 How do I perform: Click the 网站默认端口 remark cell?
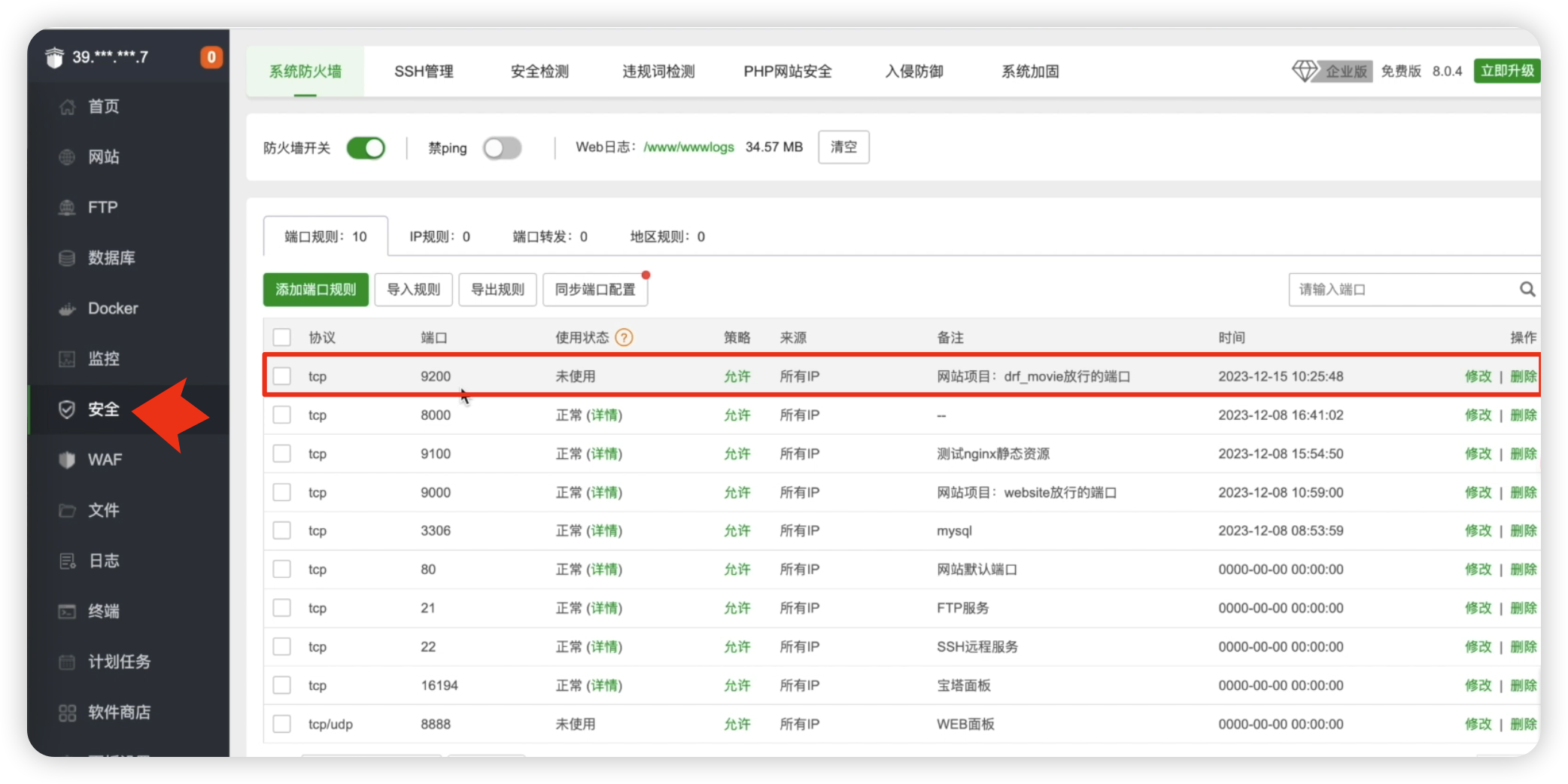coord(977,570)
